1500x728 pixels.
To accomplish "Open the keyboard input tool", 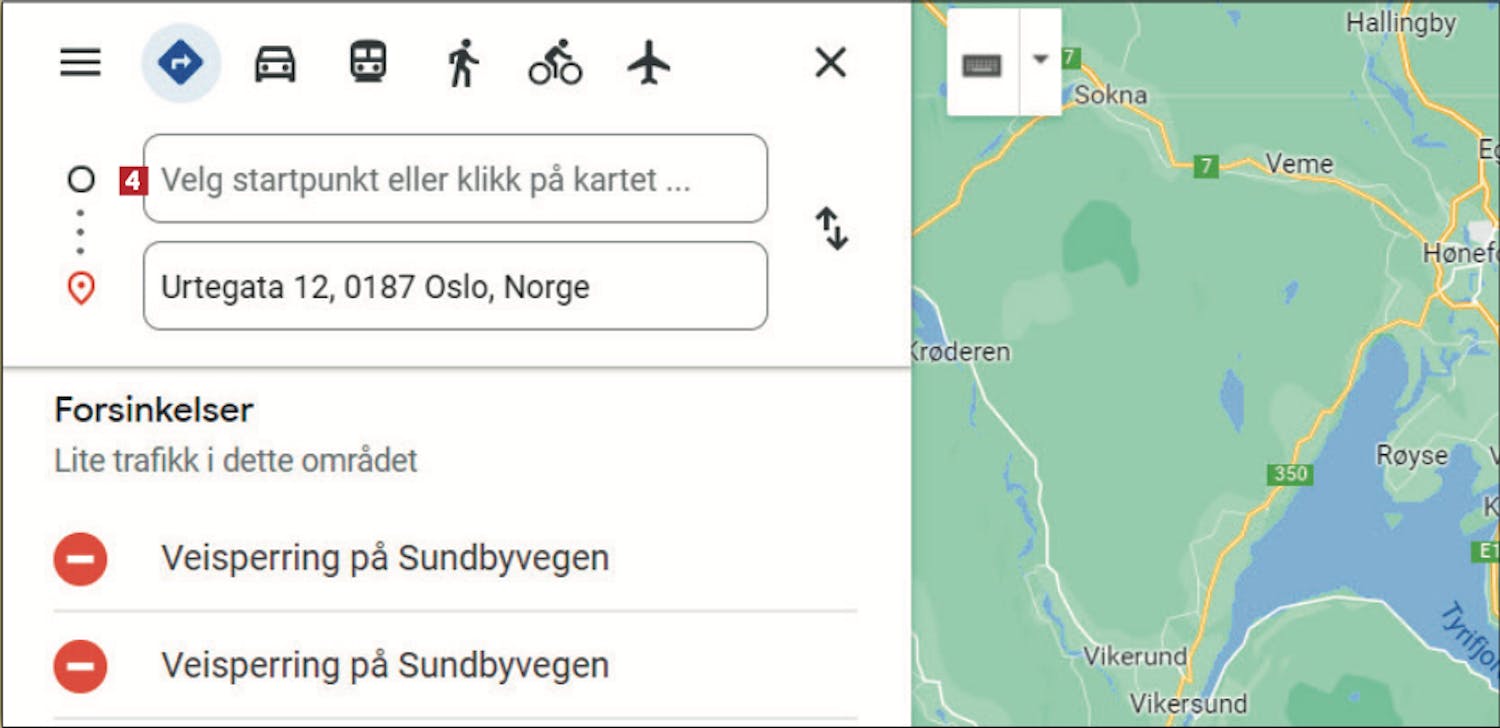I will point(982,63).
